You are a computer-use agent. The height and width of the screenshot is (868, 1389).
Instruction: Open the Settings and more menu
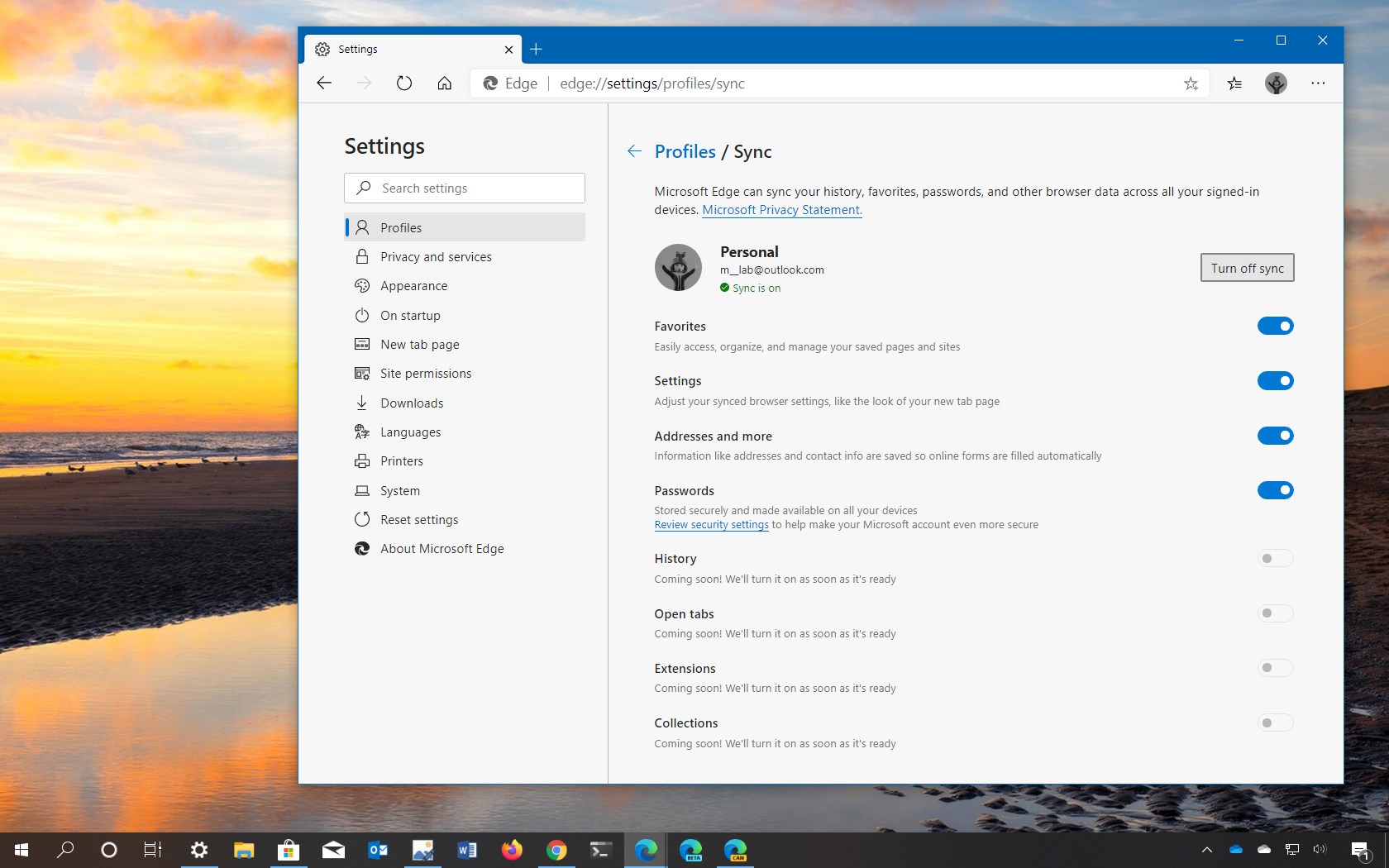[x=1318, y=83]
